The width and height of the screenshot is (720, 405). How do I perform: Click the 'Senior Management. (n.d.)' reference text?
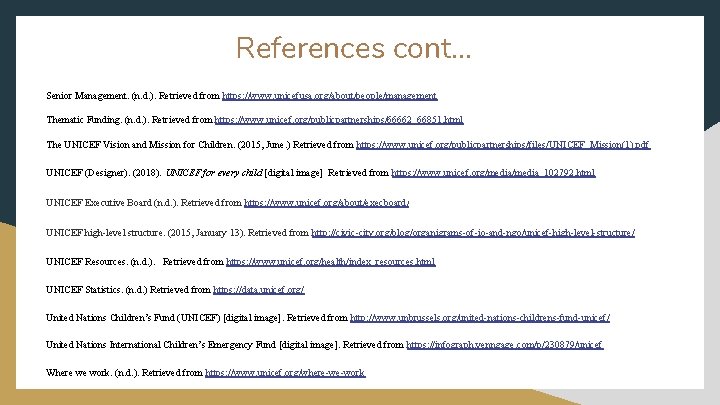(x=101, y=96)
